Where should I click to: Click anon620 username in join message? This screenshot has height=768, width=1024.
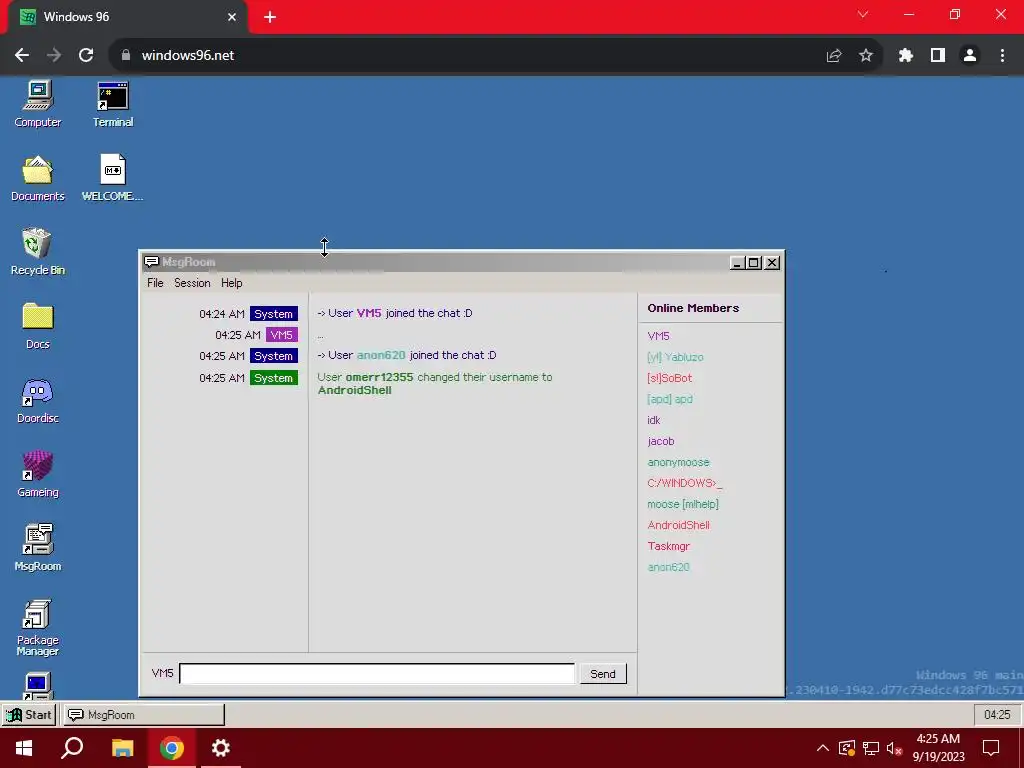[x=381, y=355]
